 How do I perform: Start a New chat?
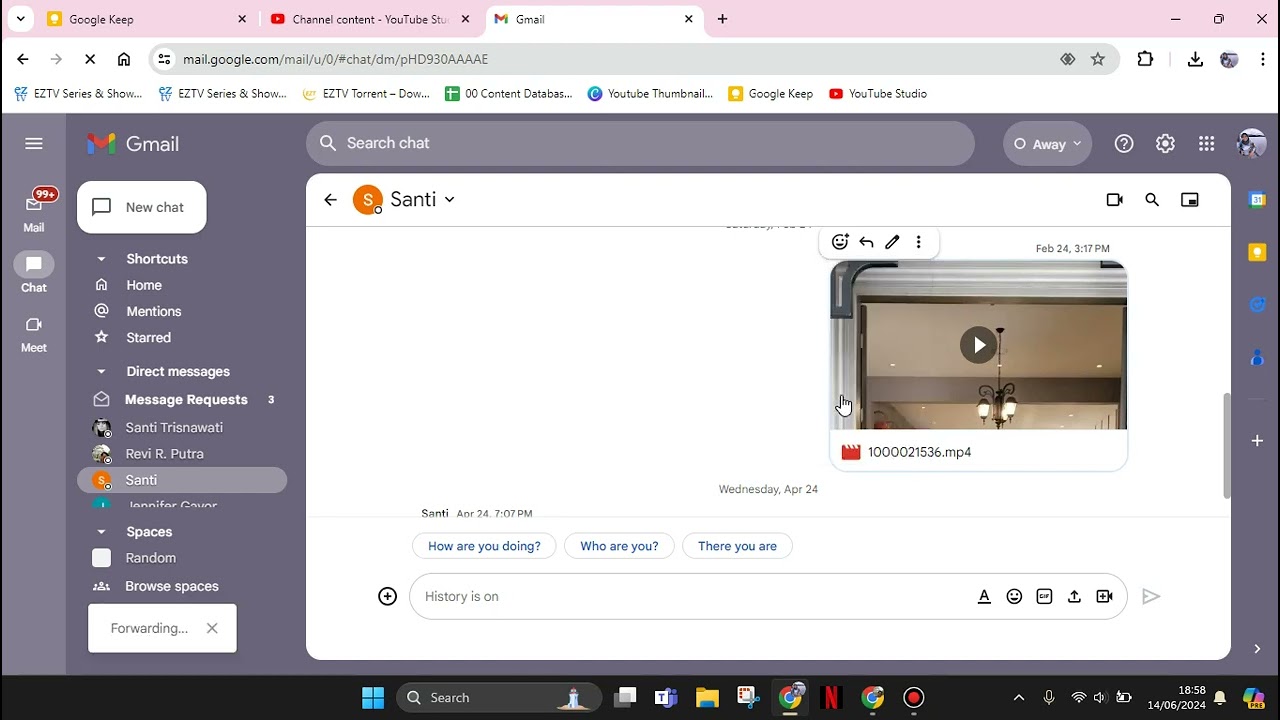point(142,207)
